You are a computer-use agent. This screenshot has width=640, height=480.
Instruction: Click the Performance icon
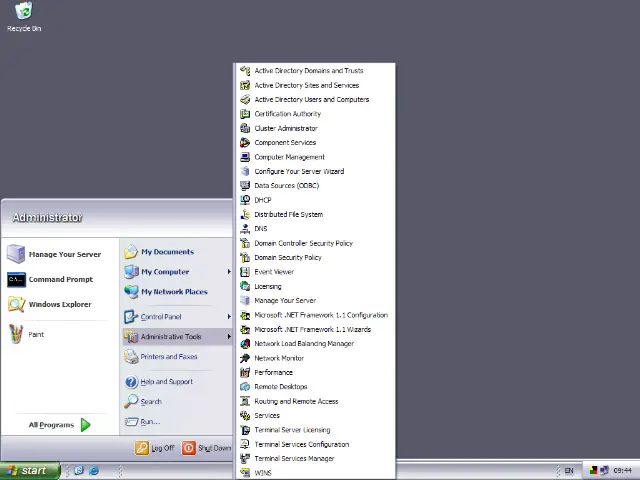pos(245,372)
